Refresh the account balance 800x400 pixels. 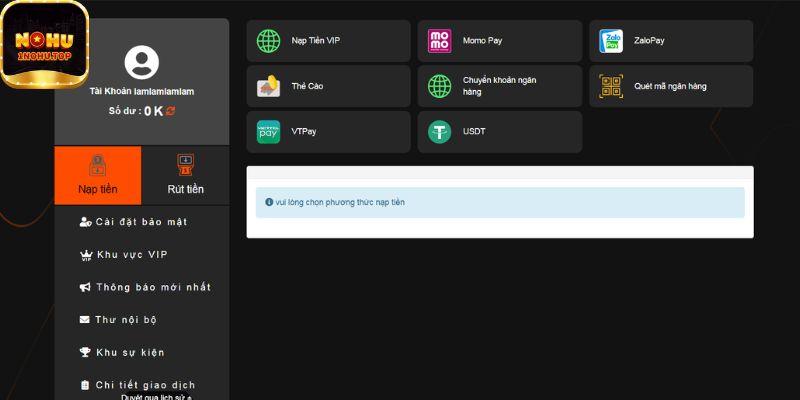tap(171, 111)
